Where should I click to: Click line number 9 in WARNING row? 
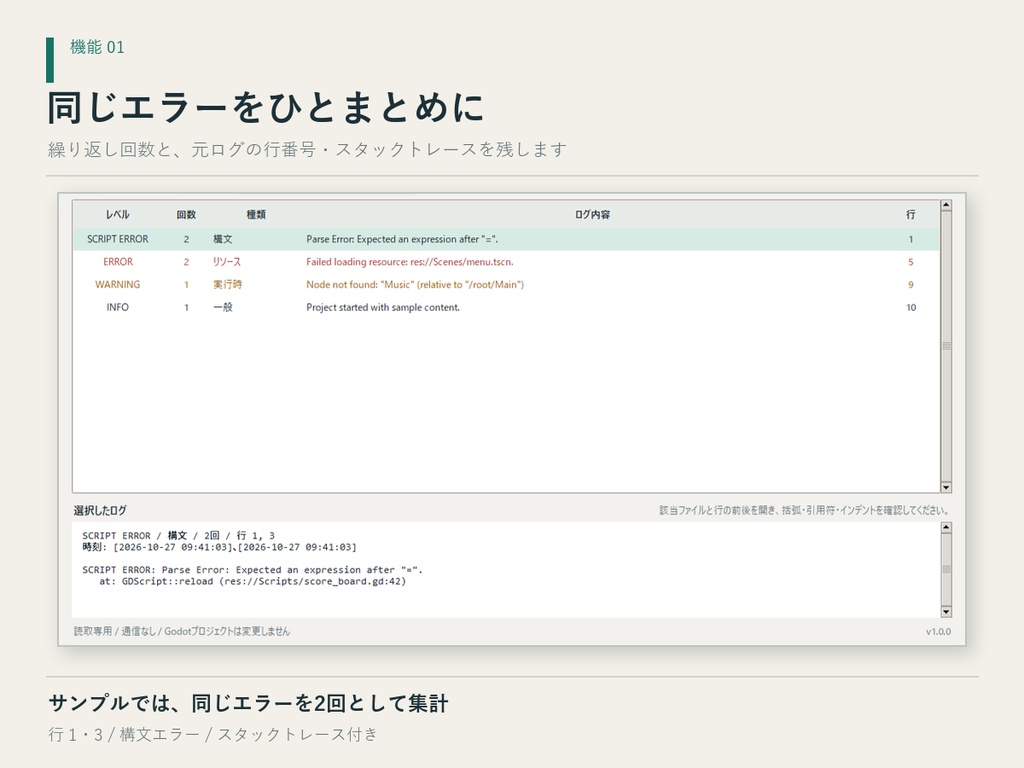(x=910, y=285)
